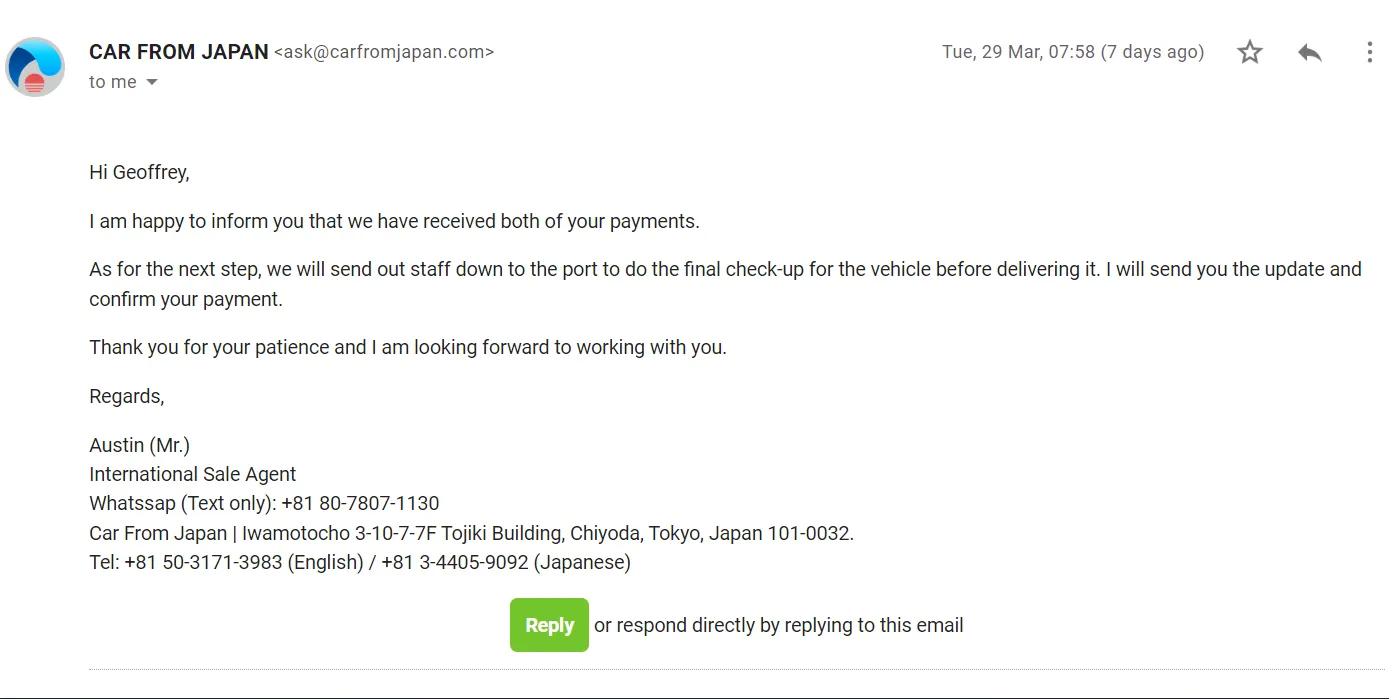The width and height of the screenshot is (1389, 699).
Task: Click the 'Hi Geoffrey,' greeting line
Action: [139, 172]
